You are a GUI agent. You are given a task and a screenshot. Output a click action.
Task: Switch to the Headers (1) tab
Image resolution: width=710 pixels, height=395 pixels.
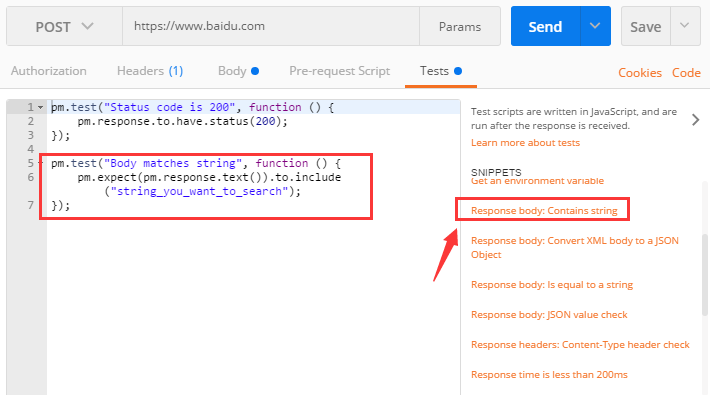tap(150, 71)
